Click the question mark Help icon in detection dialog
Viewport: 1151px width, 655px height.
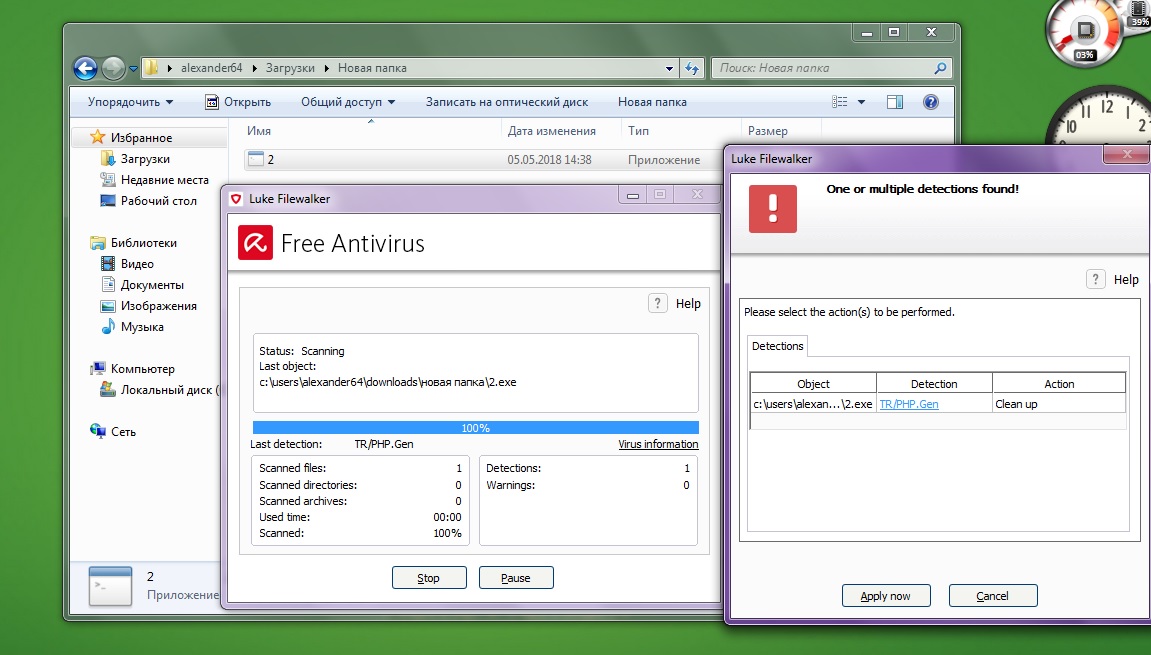(1095, 279)
